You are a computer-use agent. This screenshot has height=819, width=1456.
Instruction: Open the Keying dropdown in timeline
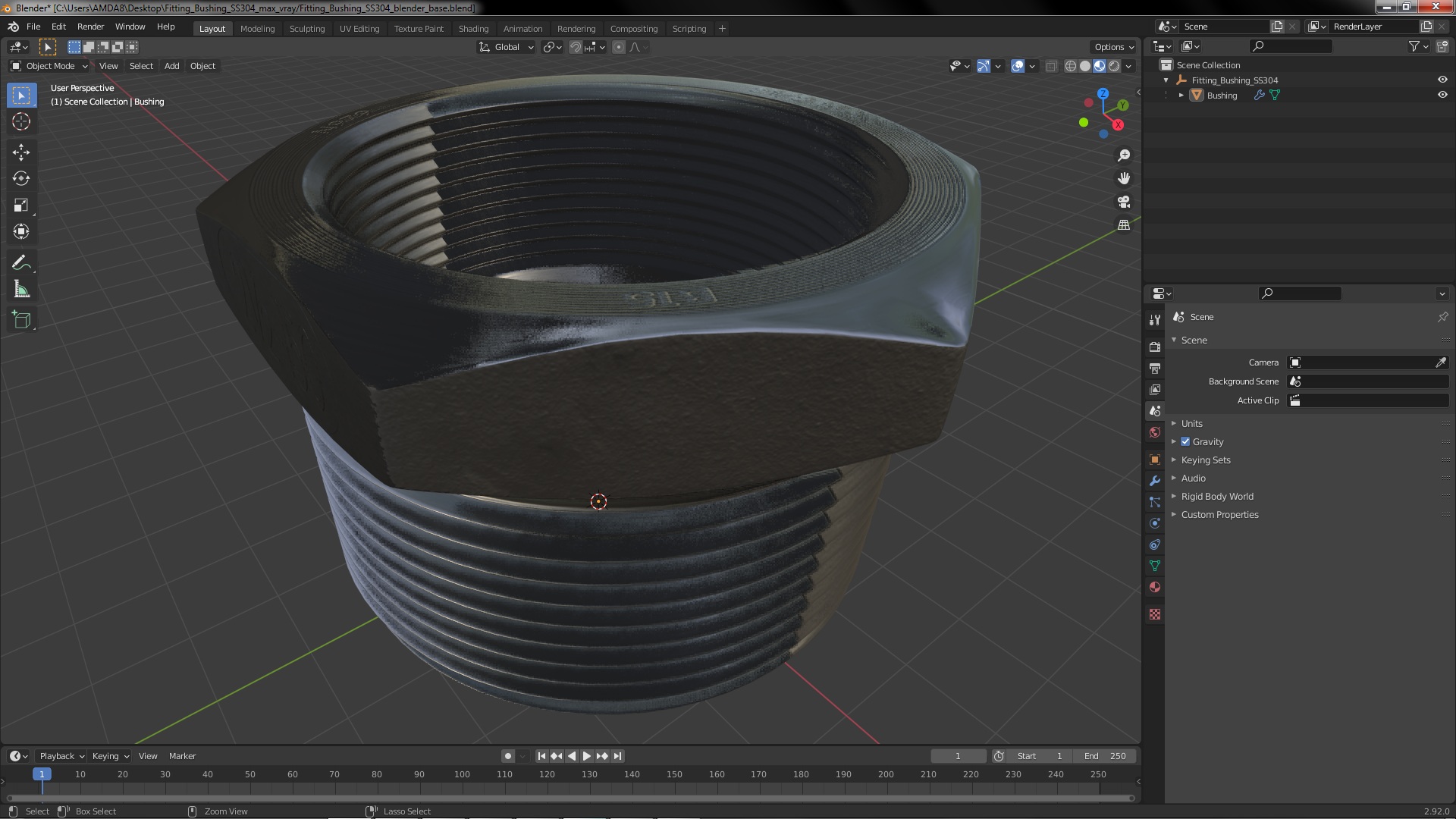(x=110, y=756)
